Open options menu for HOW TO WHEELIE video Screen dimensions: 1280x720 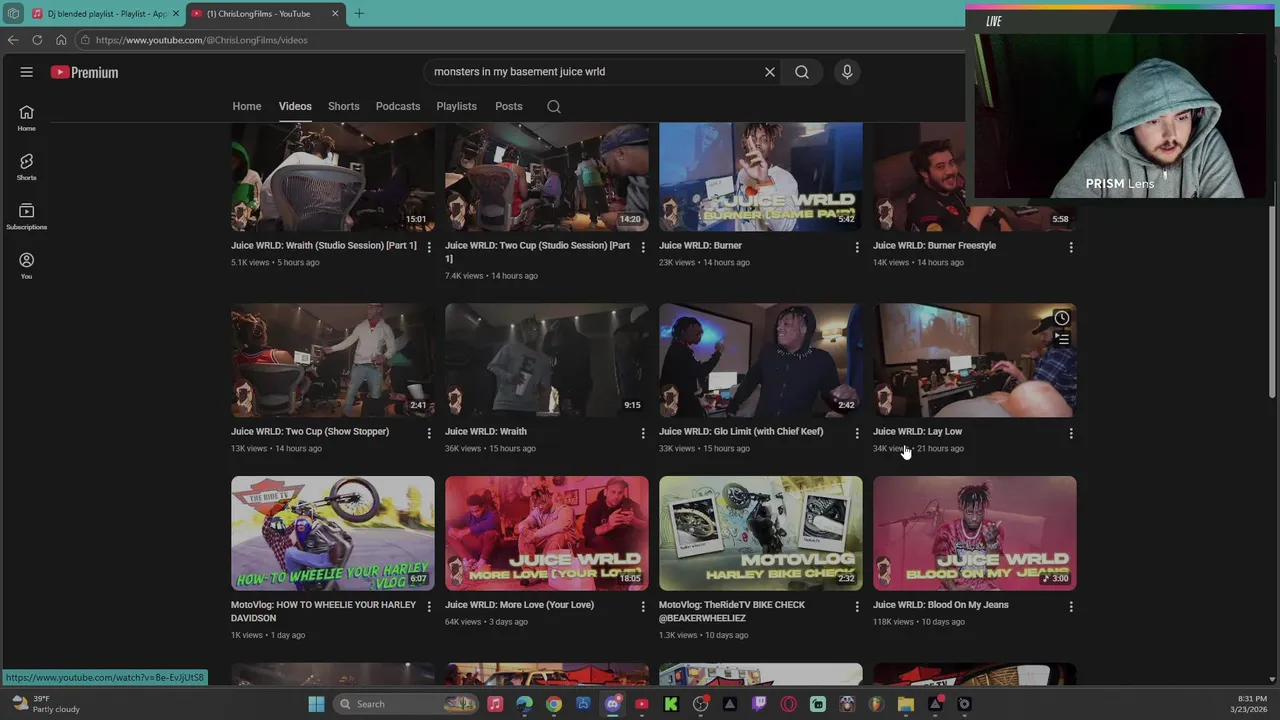pos(429,606)
